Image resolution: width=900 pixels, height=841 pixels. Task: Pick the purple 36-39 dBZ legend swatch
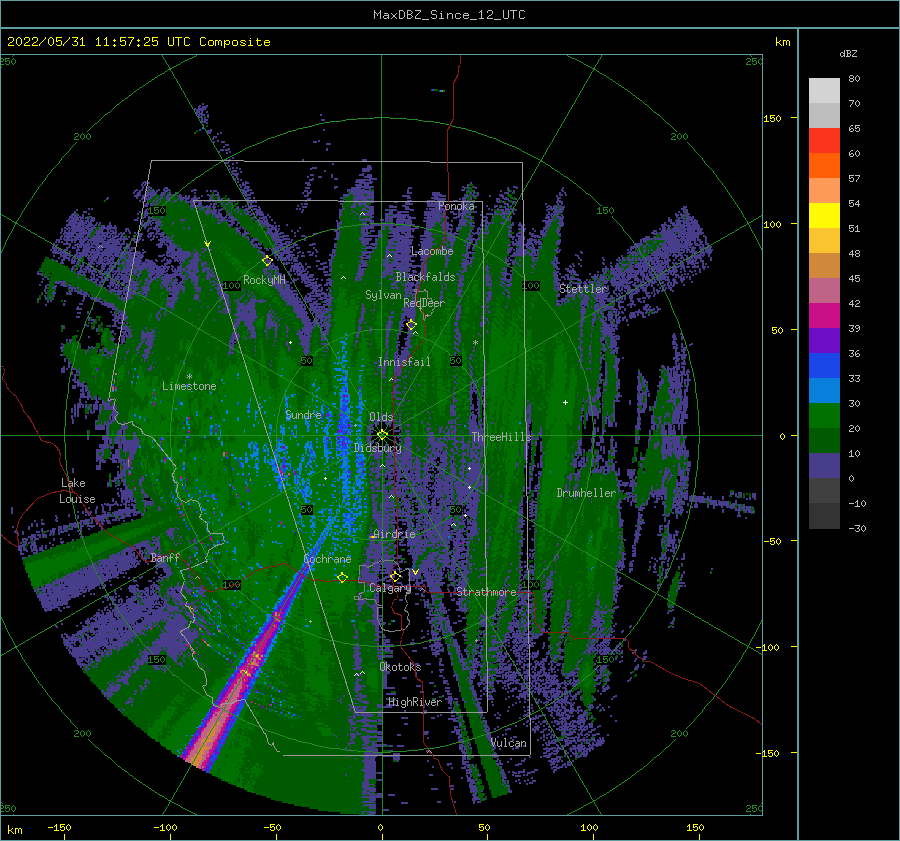coord(824,340)
